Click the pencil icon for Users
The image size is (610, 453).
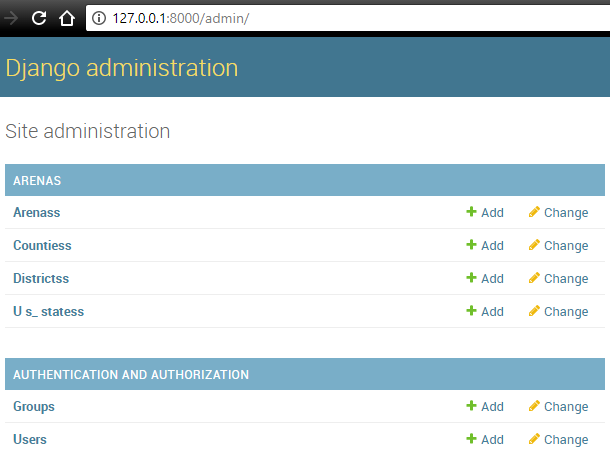pyautogui.click(x=534, y=439)
